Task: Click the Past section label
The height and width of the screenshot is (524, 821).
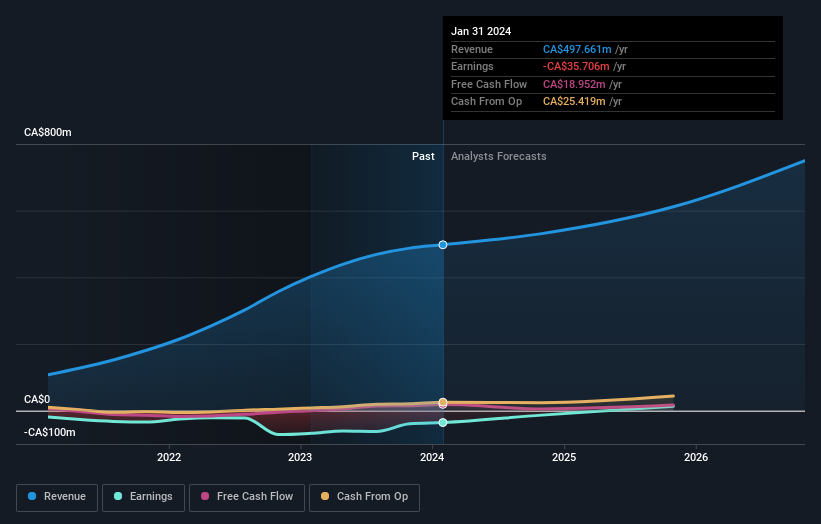Action: pos(423,156)
